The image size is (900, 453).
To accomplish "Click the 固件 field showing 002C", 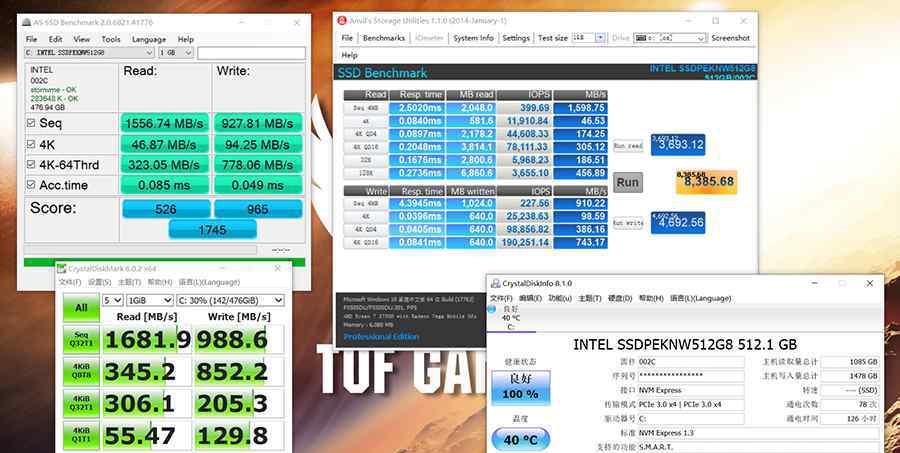I will point(690,362).
